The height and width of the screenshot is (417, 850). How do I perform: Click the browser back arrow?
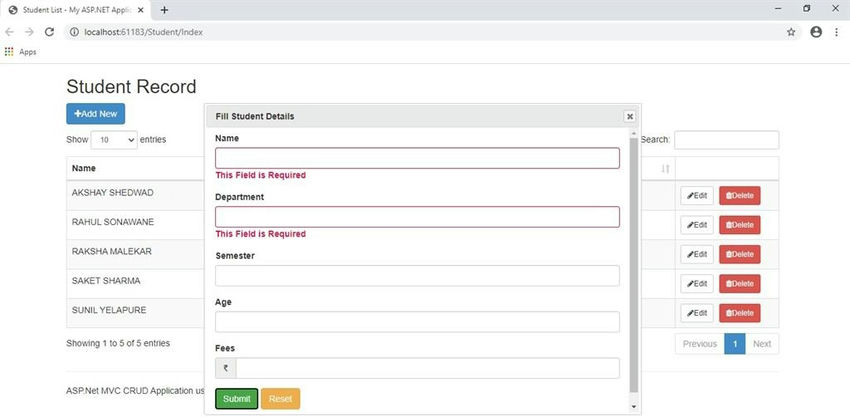10,32
